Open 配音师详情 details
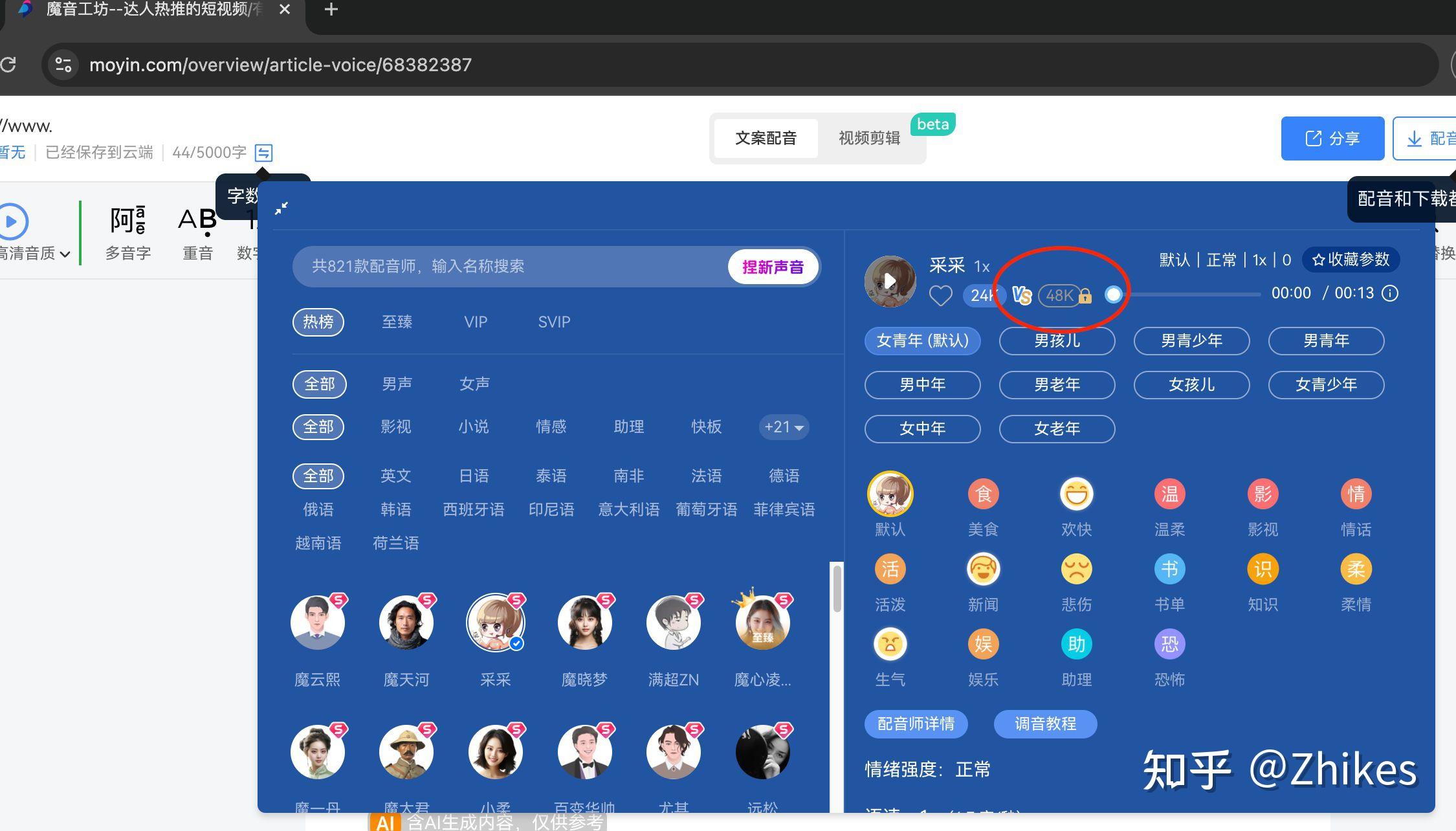Image resolution: width=1456 pixels, height=831 pixels. [916, 724]
